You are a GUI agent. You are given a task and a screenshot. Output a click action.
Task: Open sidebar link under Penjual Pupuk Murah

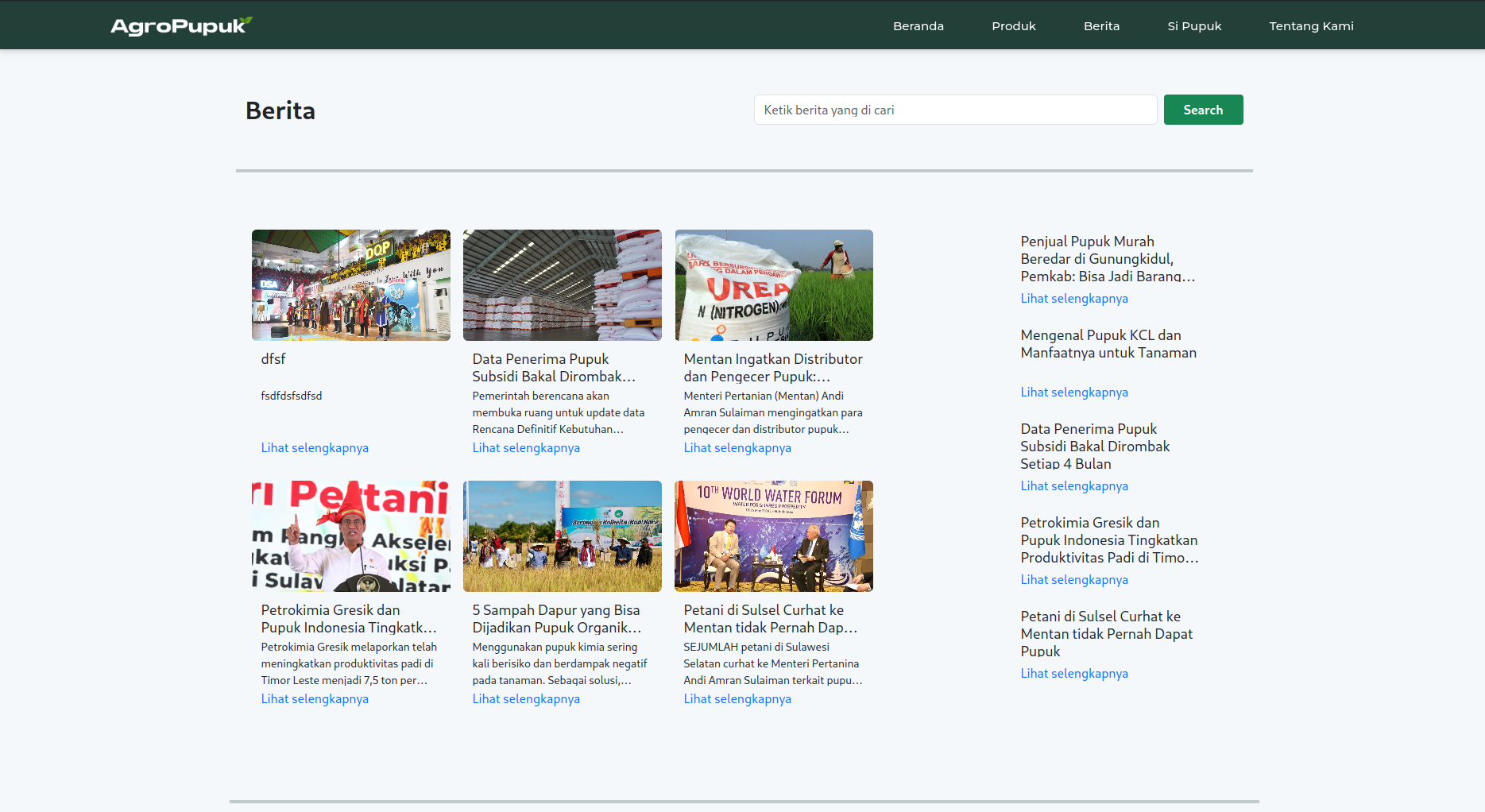(x=1074, y=299)
